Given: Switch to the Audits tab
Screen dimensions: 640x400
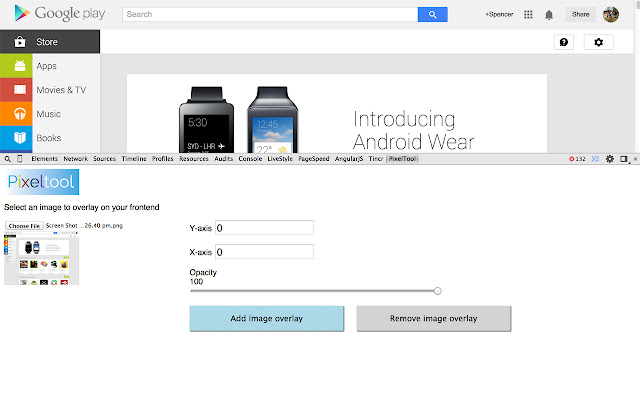Looking at the screenshot, I should click(x=224, y=159).
